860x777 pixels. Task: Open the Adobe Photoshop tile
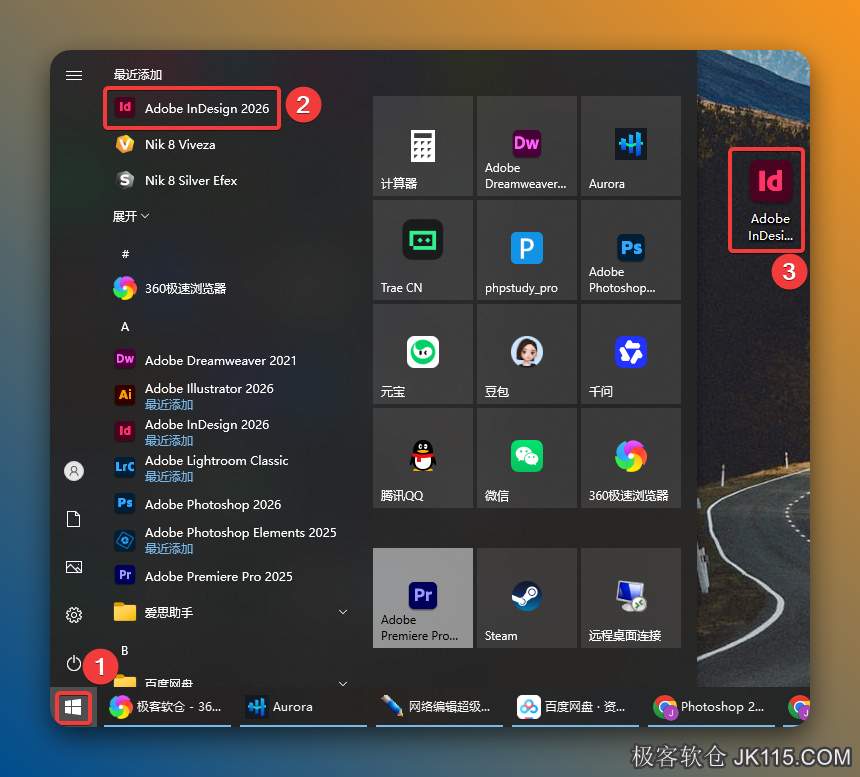[x=631, y=249]
